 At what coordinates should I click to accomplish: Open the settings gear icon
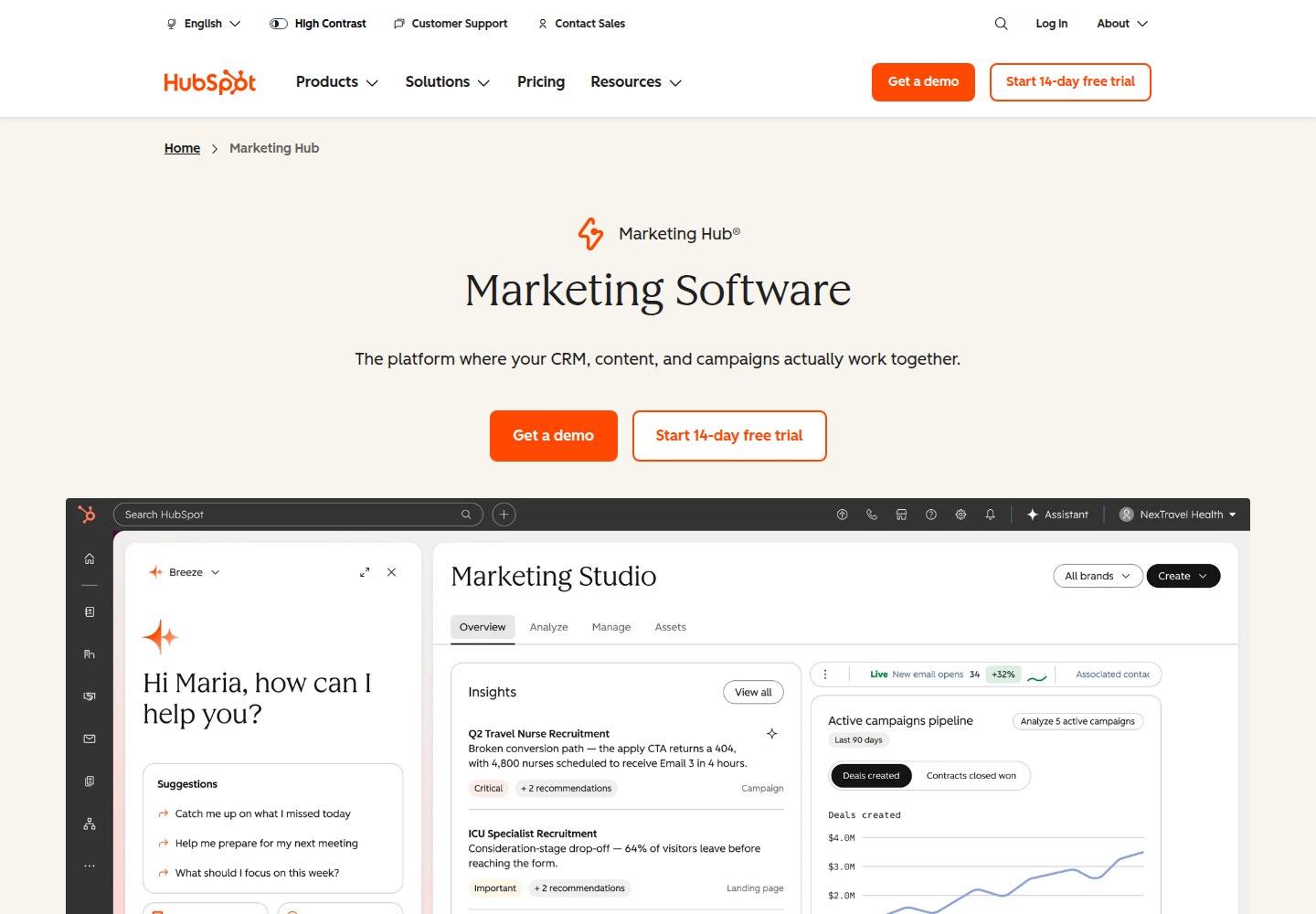(960, 515)
